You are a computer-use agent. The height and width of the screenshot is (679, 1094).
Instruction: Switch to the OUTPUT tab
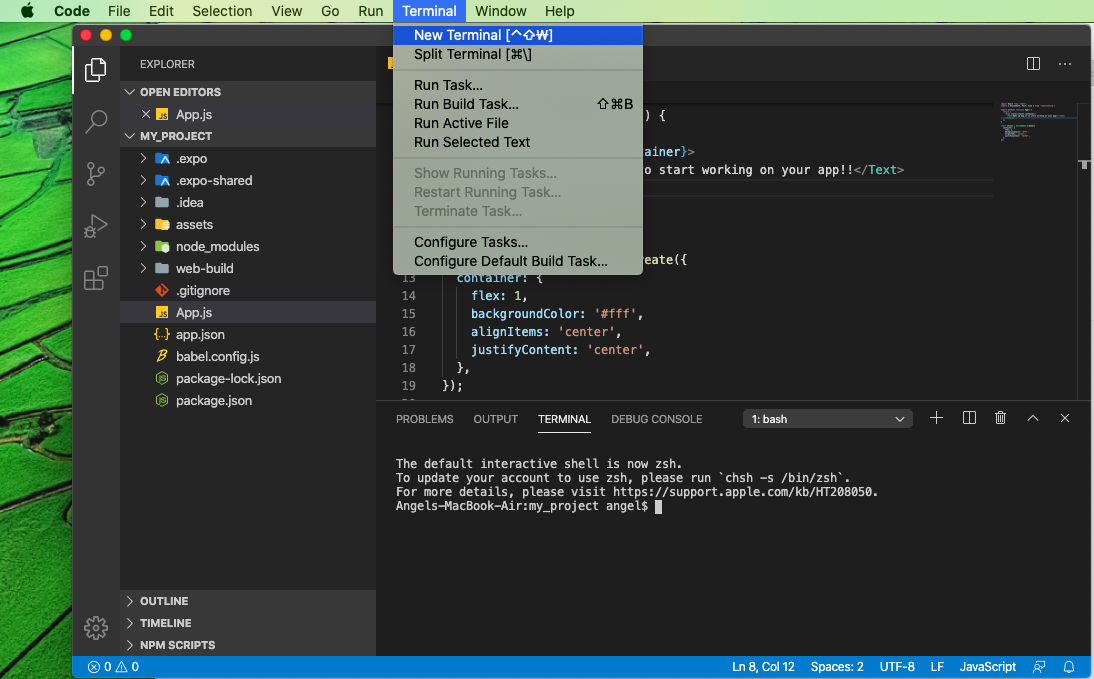coord(495,419)
